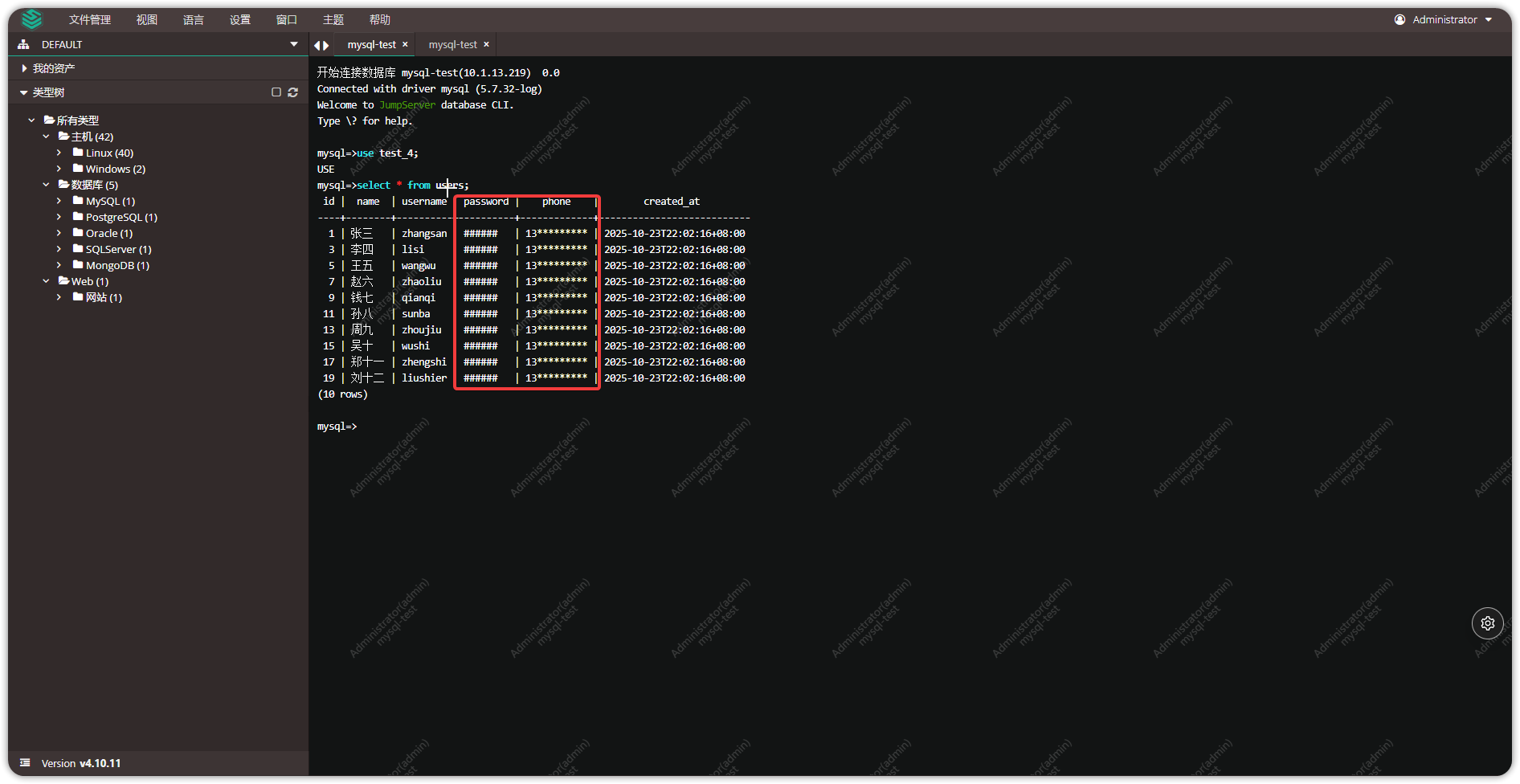Select the MySQL (1) tree item
Viewport: 1520px width, 784px height.
click(109, 201)
